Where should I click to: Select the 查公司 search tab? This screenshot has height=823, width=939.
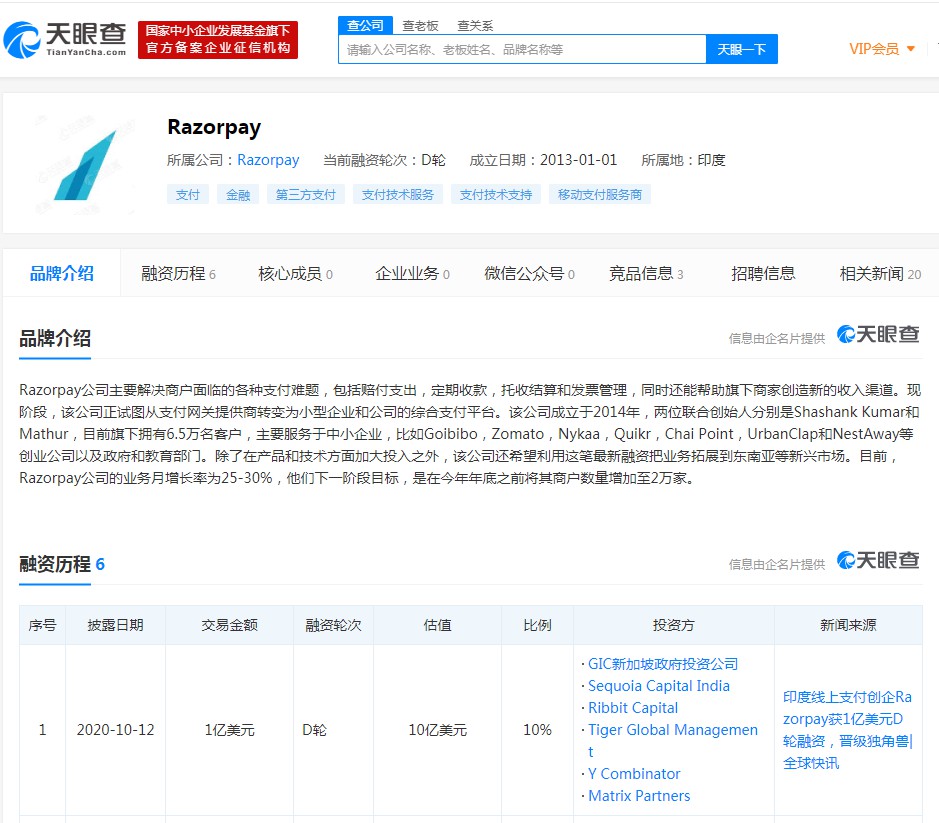coord(365,25)
